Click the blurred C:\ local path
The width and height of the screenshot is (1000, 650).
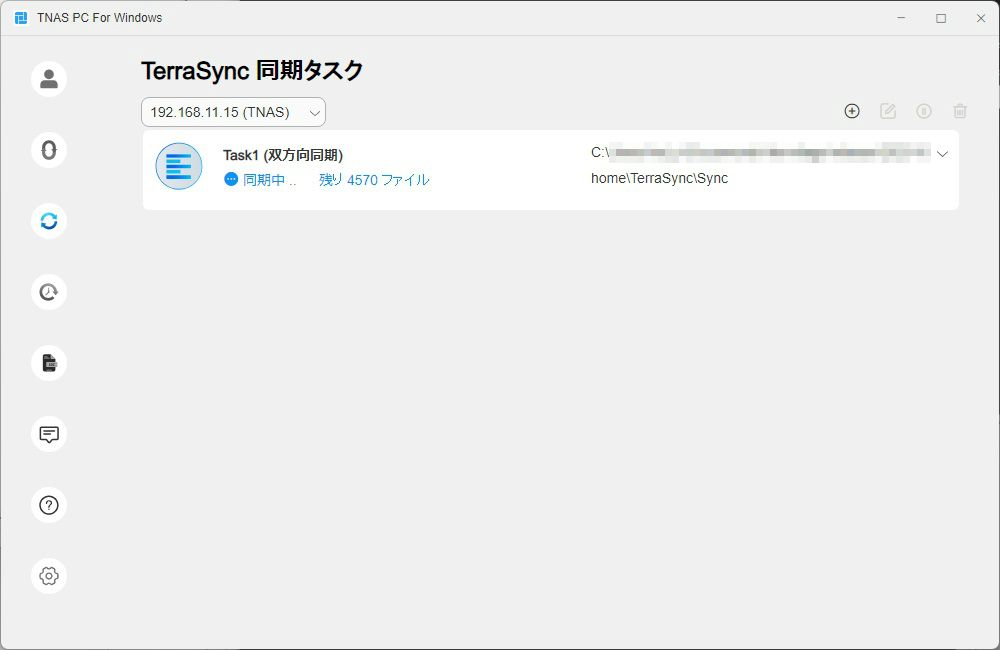[x=761, y=152]
